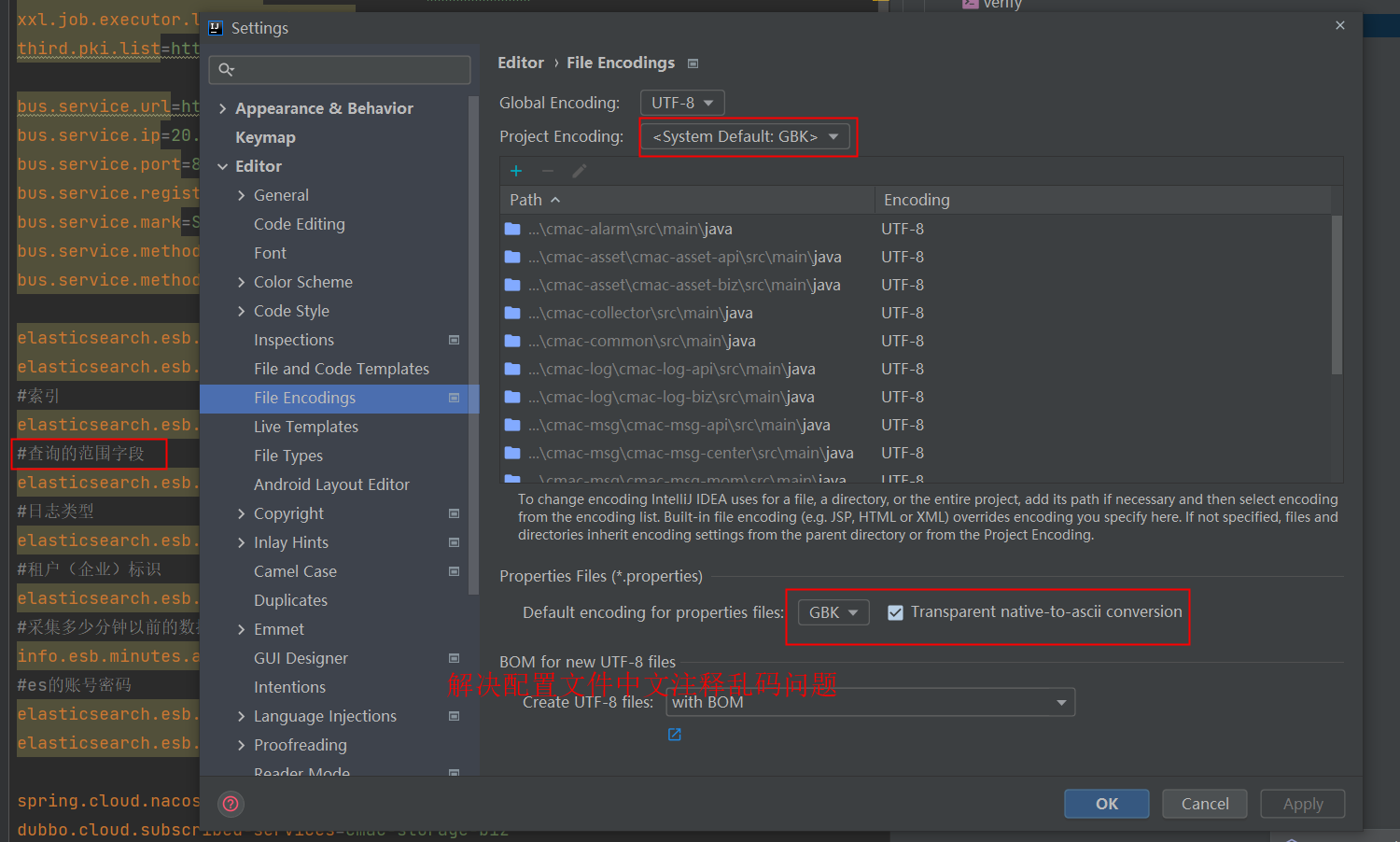Click the project-settings icon on Language Injections row
Screen dimensions: 1400x842
(x=455, y=716)
